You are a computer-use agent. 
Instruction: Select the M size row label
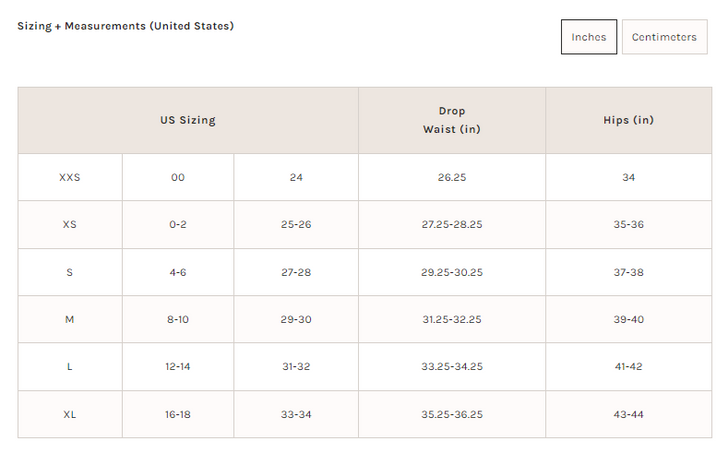[70, 319]
